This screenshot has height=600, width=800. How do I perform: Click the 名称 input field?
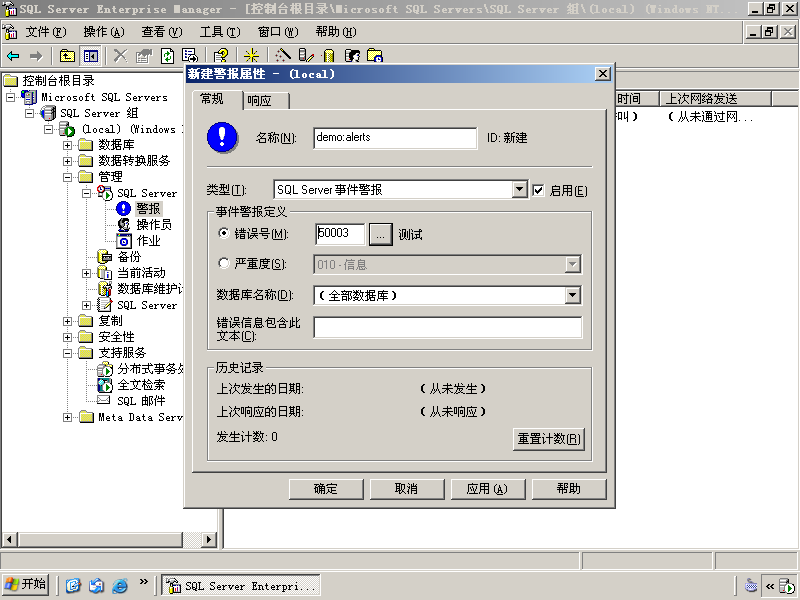tap(395, 138)
